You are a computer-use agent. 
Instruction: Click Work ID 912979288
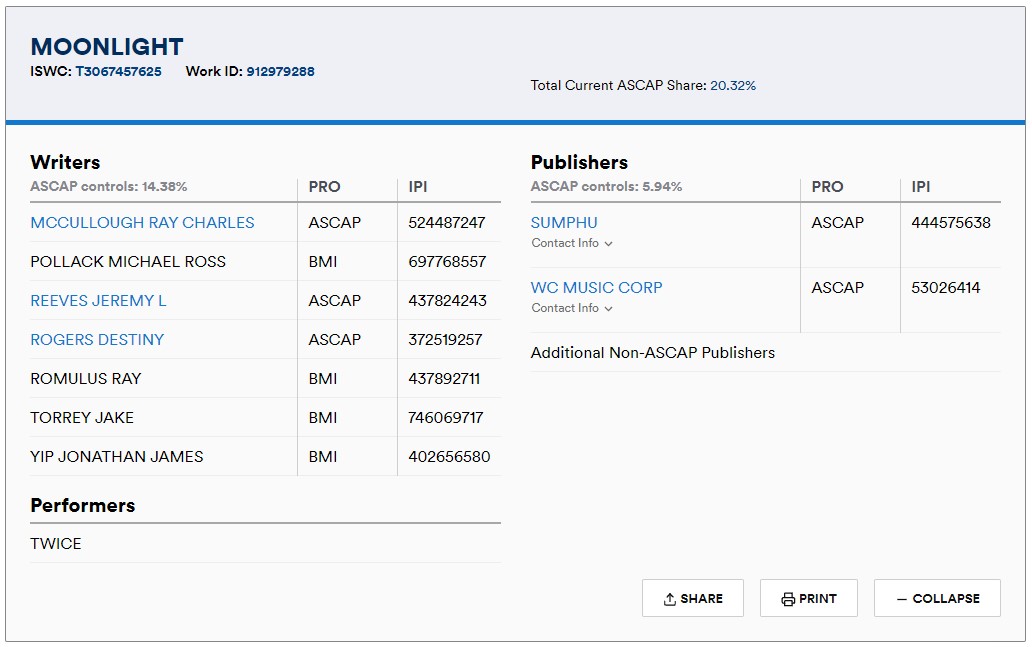click(280, 71)
